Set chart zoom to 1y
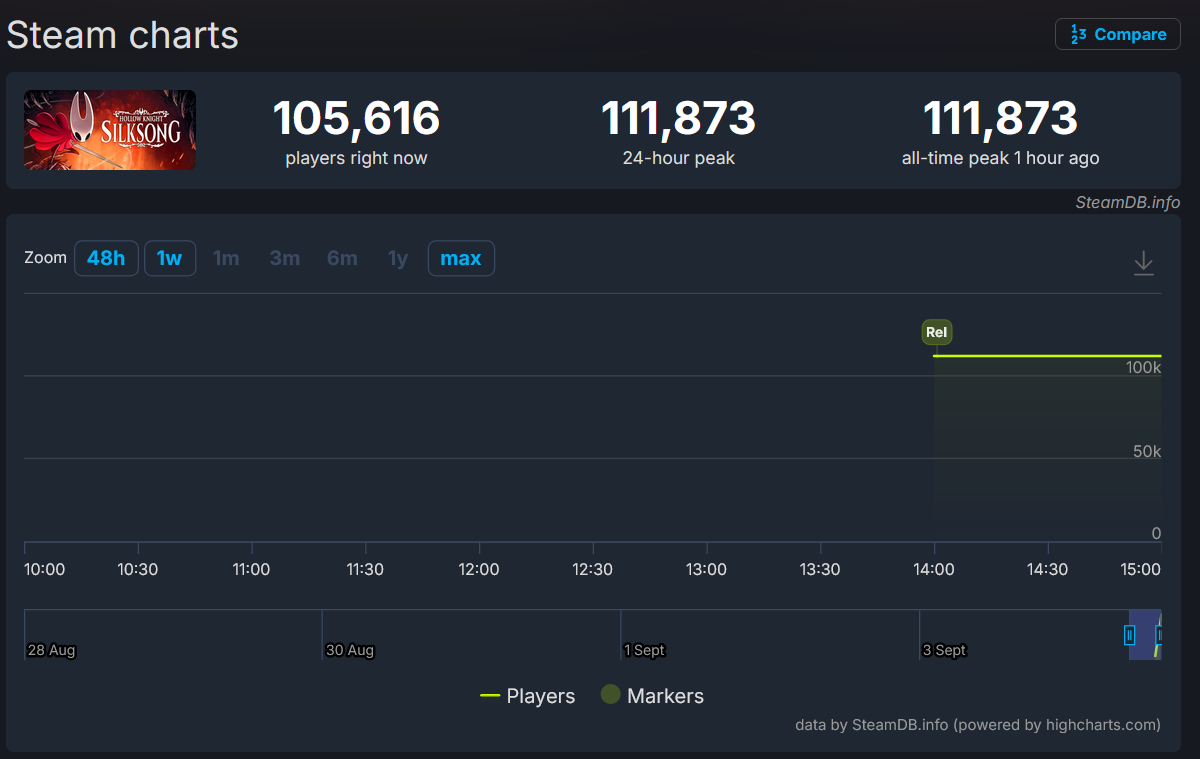 tap(398, 258)
